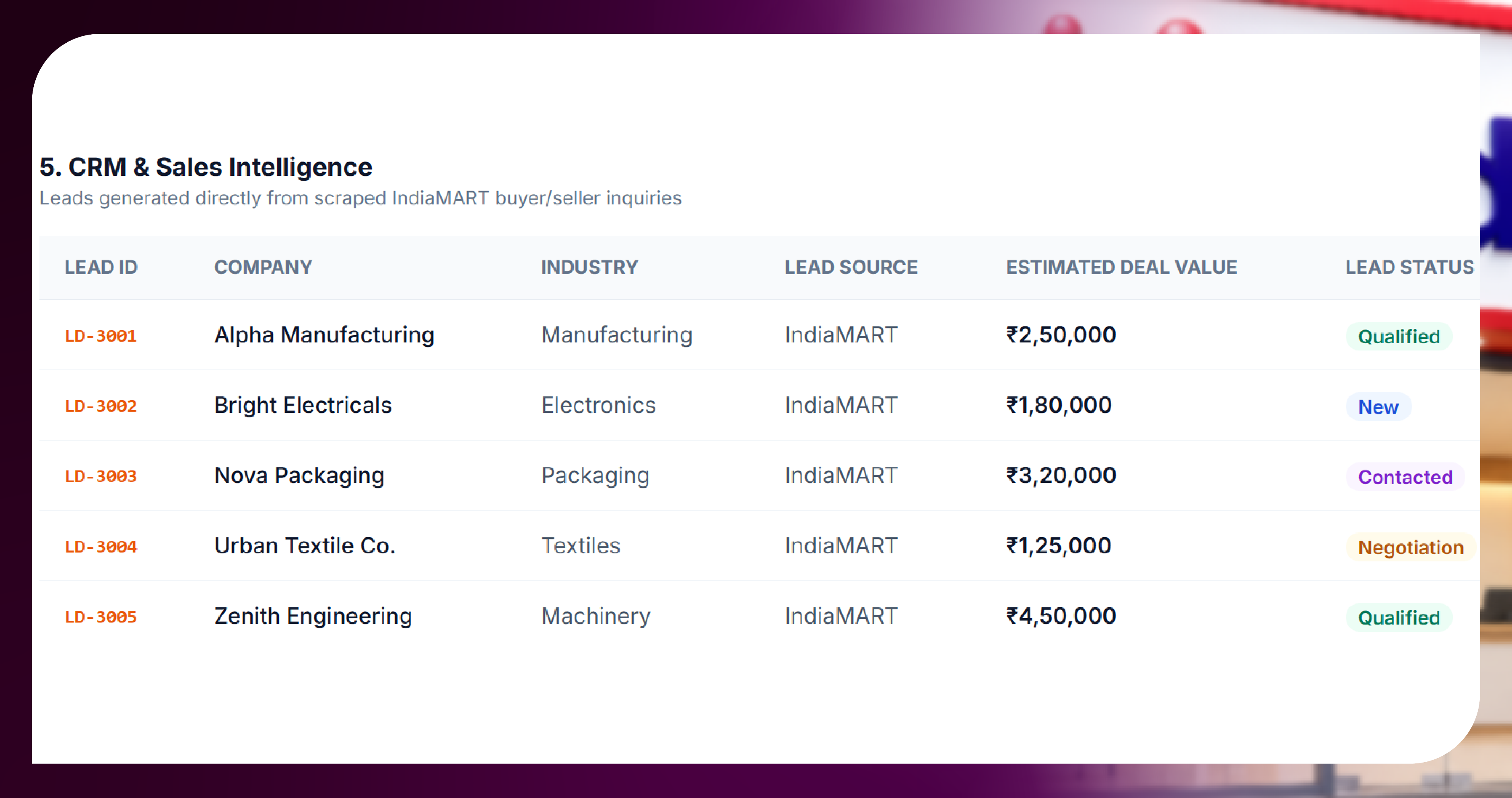Click IndiaMART source in Zenith Engineering row
This screenshot has height=798, width=1512.
[841, 616]
